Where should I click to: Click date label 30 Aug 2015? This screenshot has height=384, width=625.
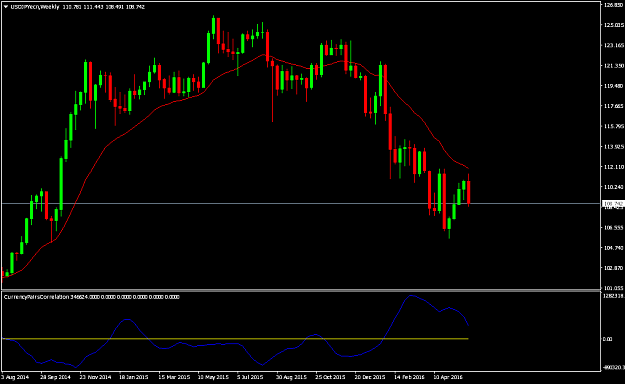291,377
